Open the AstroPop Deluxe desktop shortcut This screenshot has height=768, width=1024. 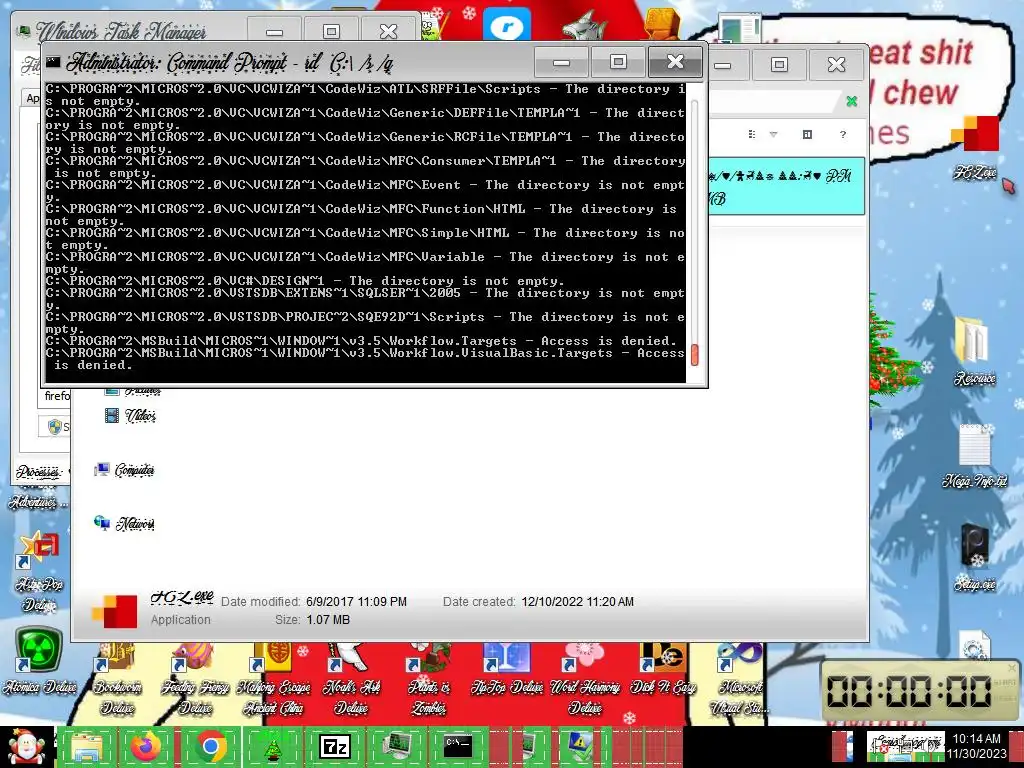tap(39, 571)
